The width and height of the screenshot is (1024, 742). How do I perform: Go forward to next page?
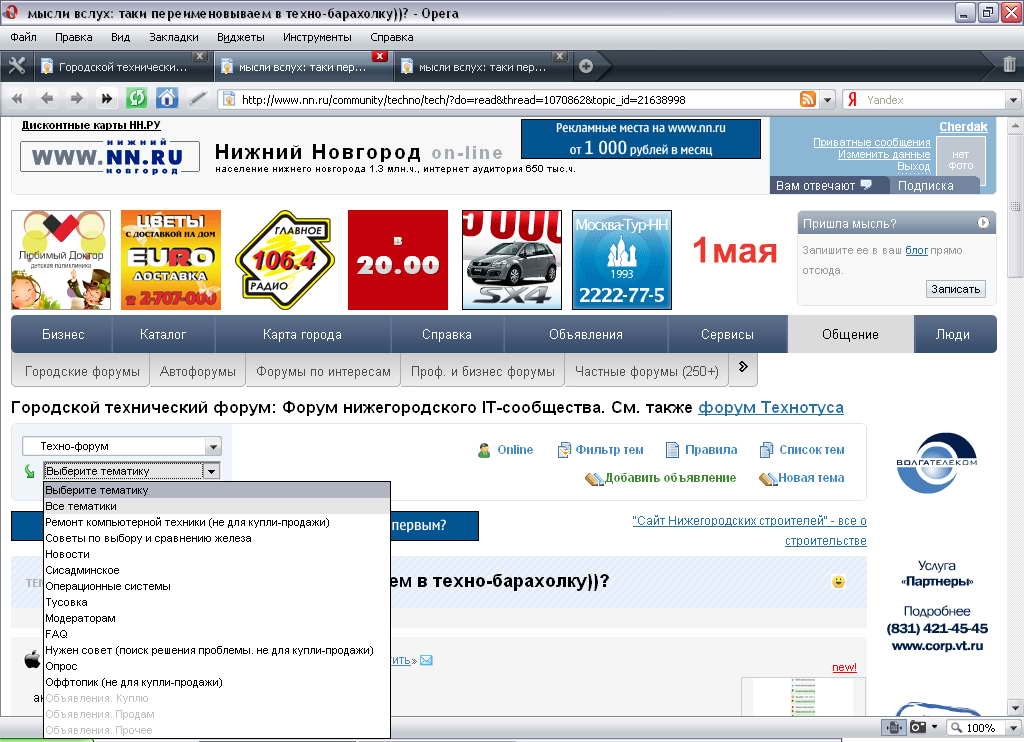coord(76,99)
